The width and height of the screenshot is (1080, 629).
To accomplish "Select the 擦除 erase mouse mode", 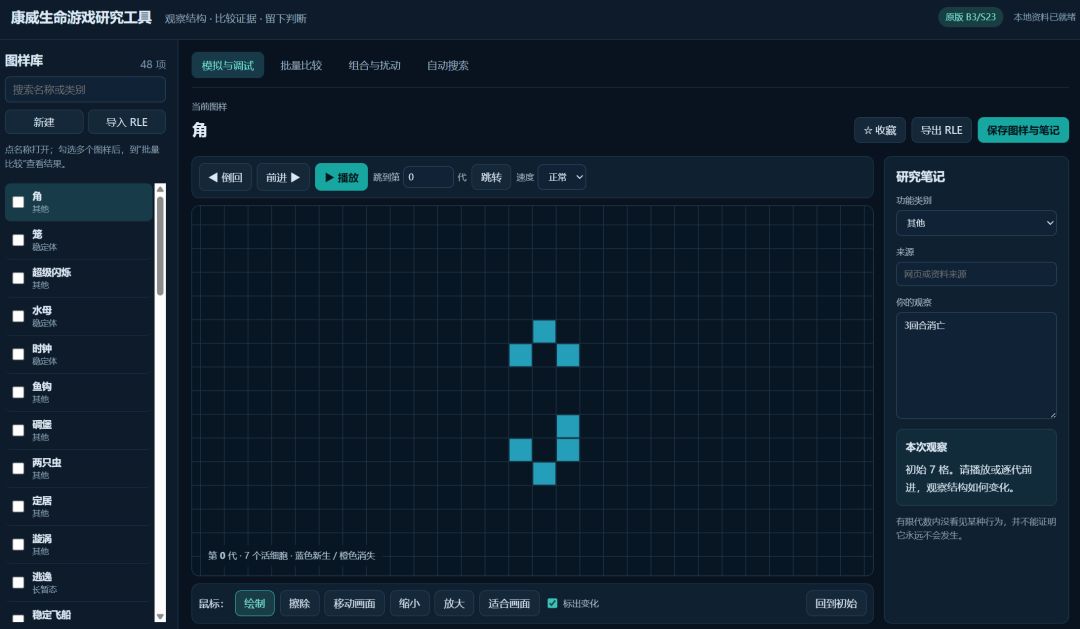I will (300, 604).
